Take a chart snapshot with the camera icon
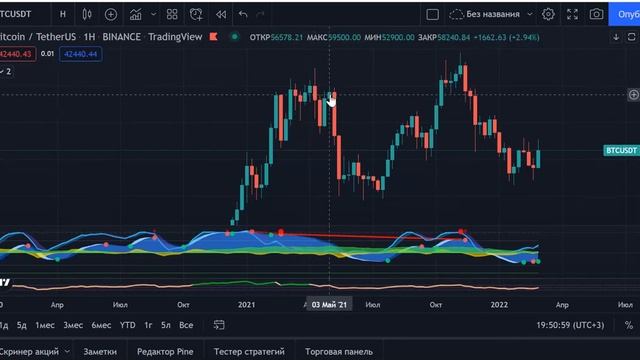 596,14
